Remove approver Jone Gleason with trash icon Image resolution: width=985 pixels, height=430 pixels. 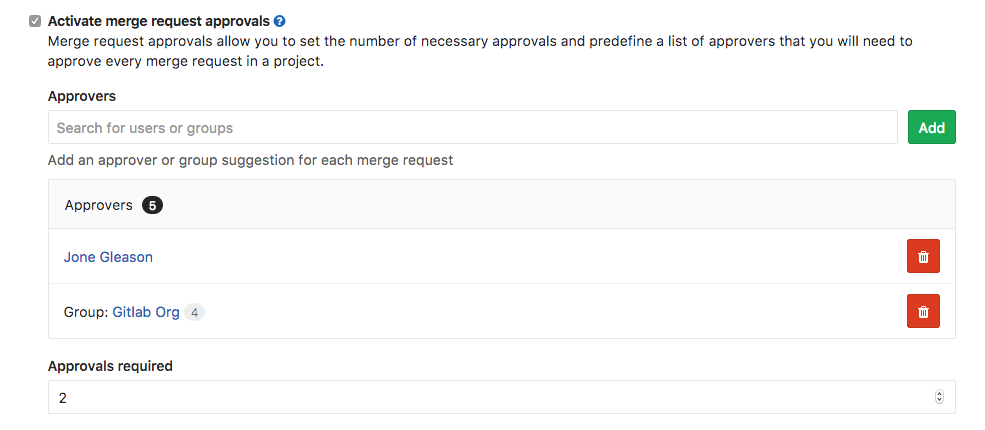(x=923, y=257)
